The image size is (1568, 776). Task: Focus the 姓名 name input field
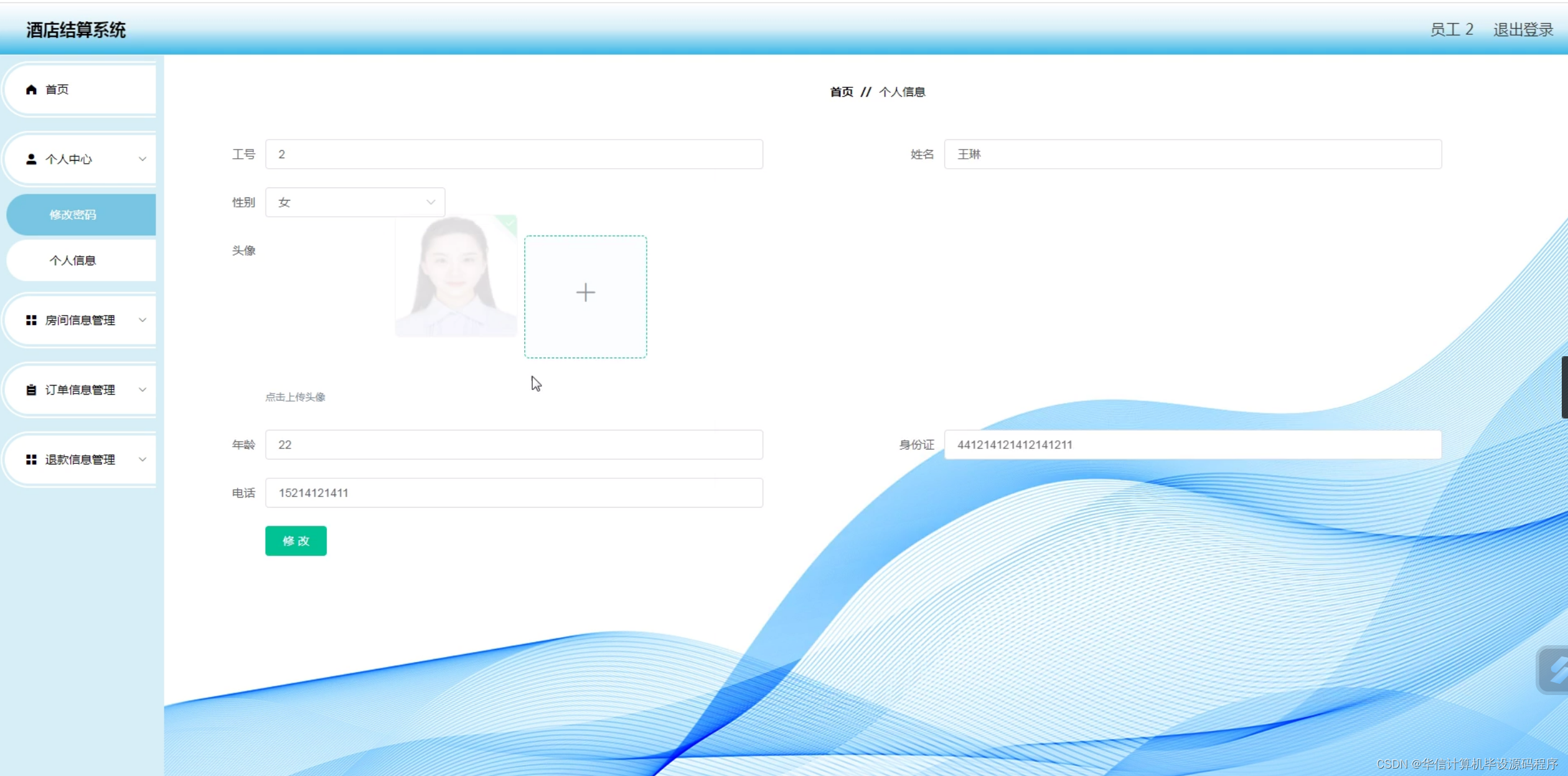pyautogui.click(x=1192, y=154)
